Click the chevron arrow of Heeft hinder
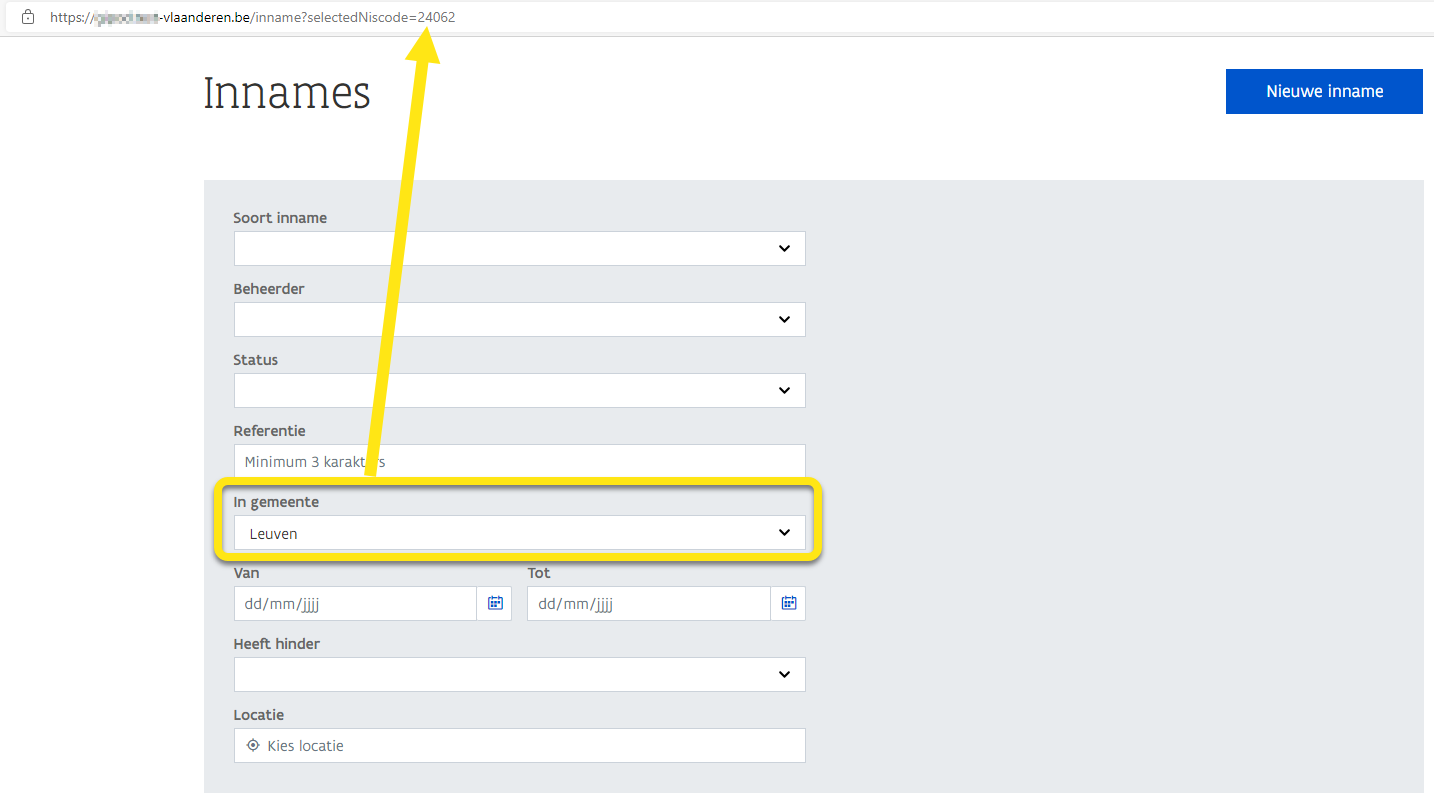 click(784, 675)
